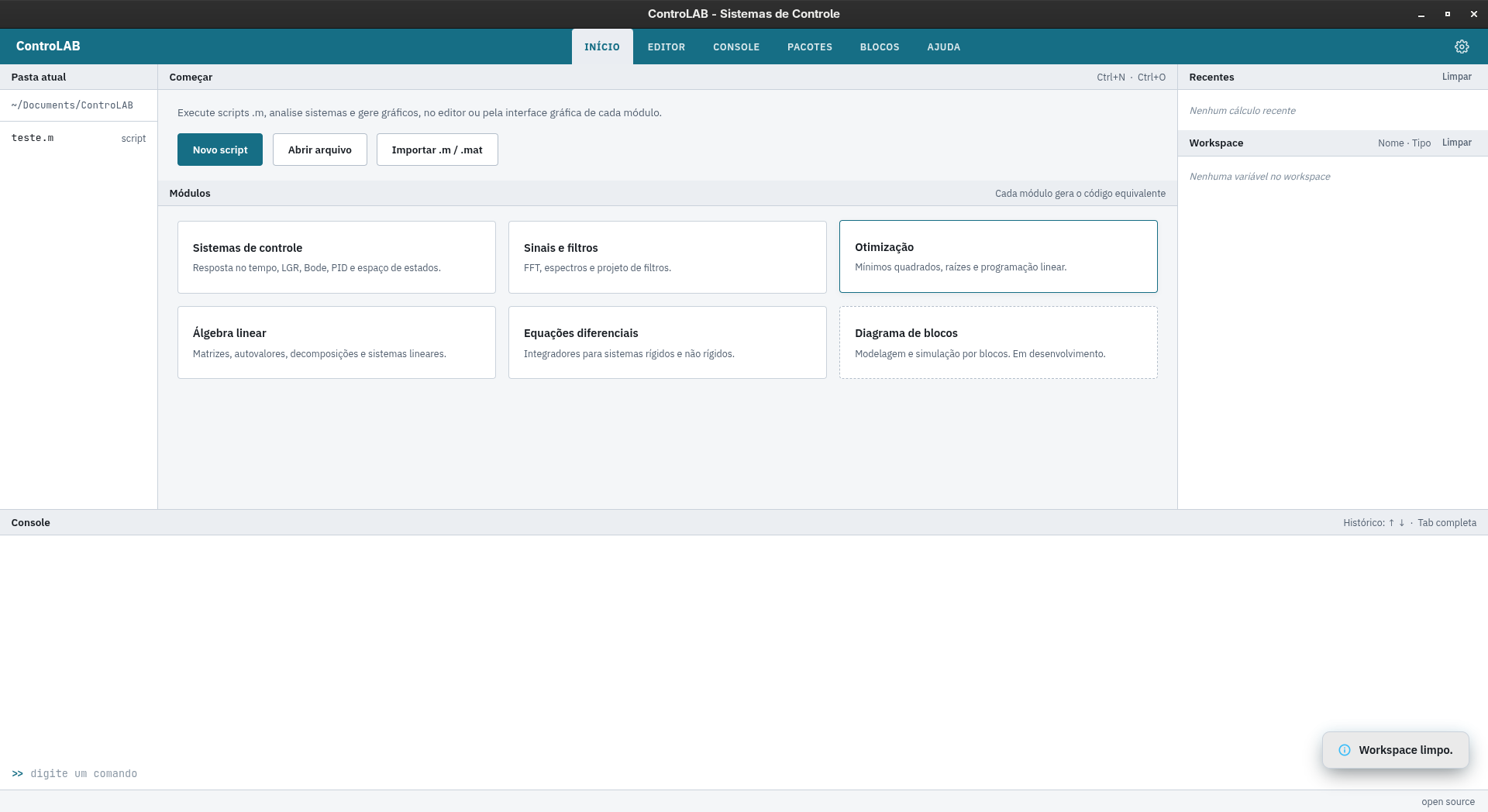Click the ControLAB logo in header
This screenshot has width=1488, height=812.
click(x=48, y=46)
